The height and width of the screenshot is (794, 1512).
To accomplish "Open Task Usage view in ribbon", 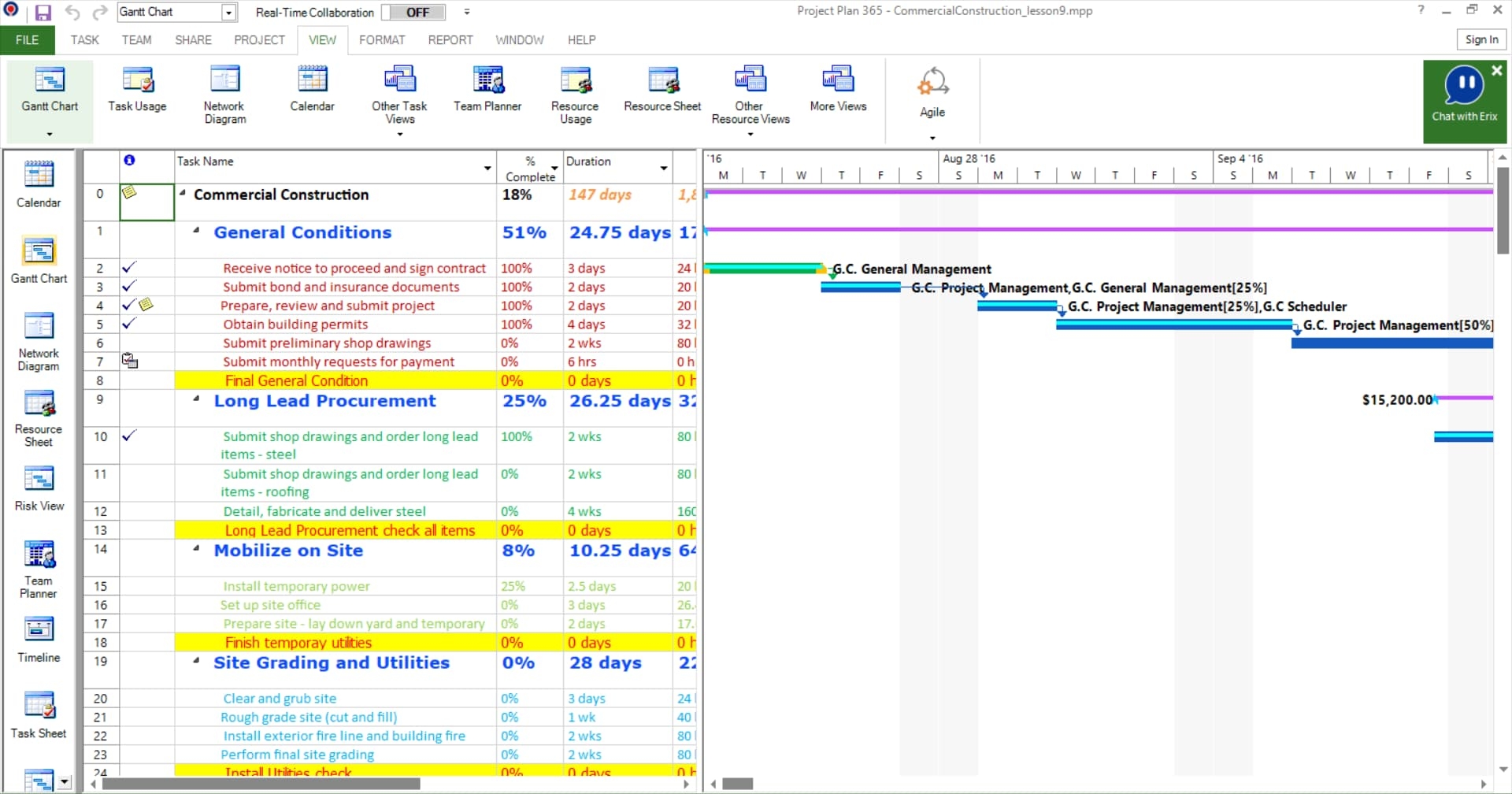I will pos(137,90).
